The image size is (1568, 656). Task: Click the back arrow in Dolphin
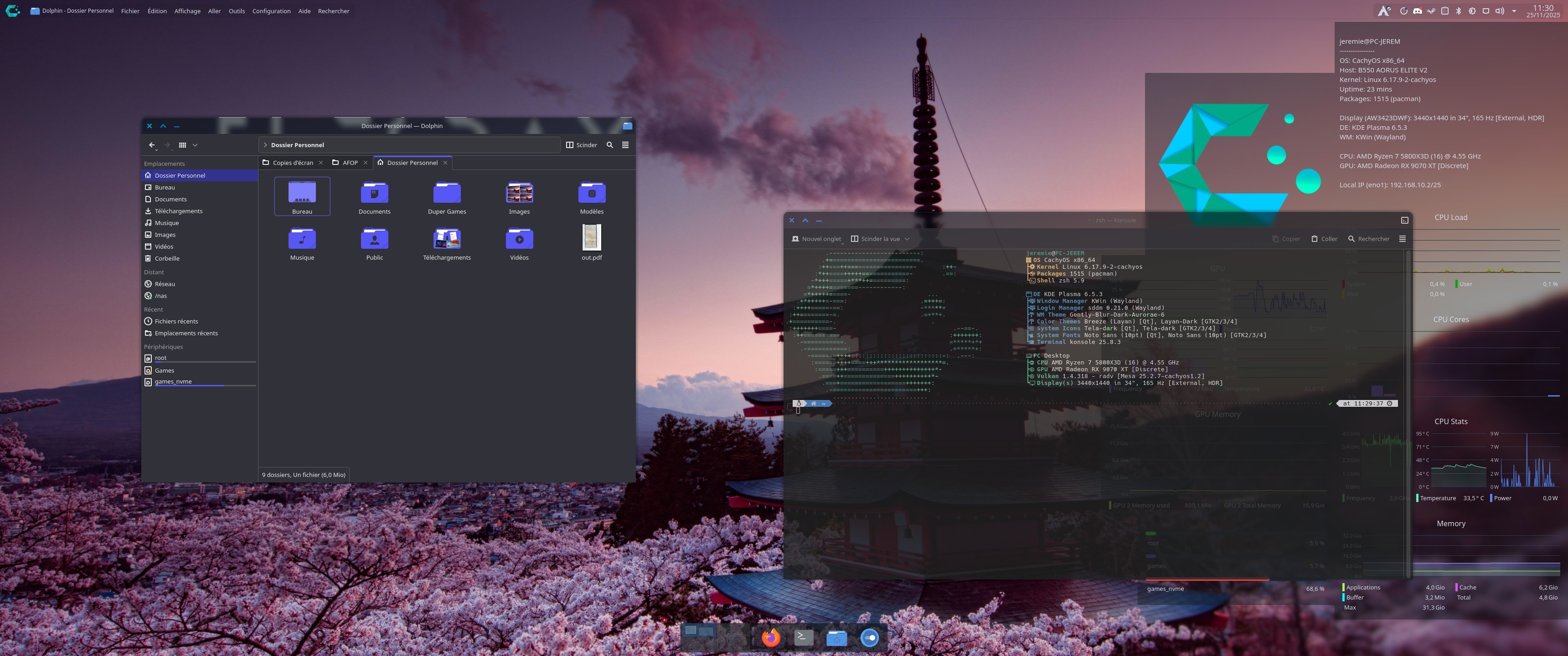152,145
